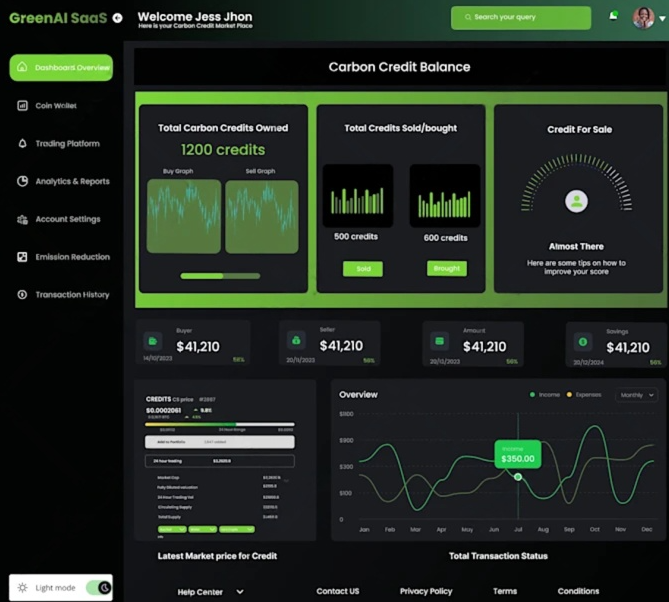
Task: Open the Emission Reduction page
Action: [72, 257]
